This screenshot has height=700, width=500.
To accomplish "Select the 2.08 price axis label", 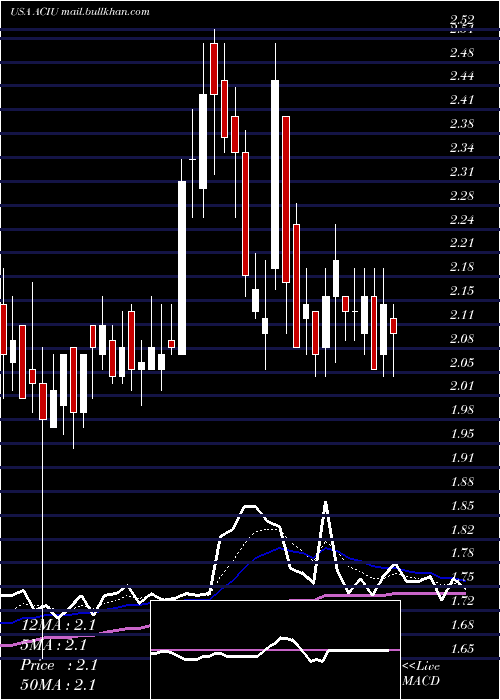I will tap(461, 339).
